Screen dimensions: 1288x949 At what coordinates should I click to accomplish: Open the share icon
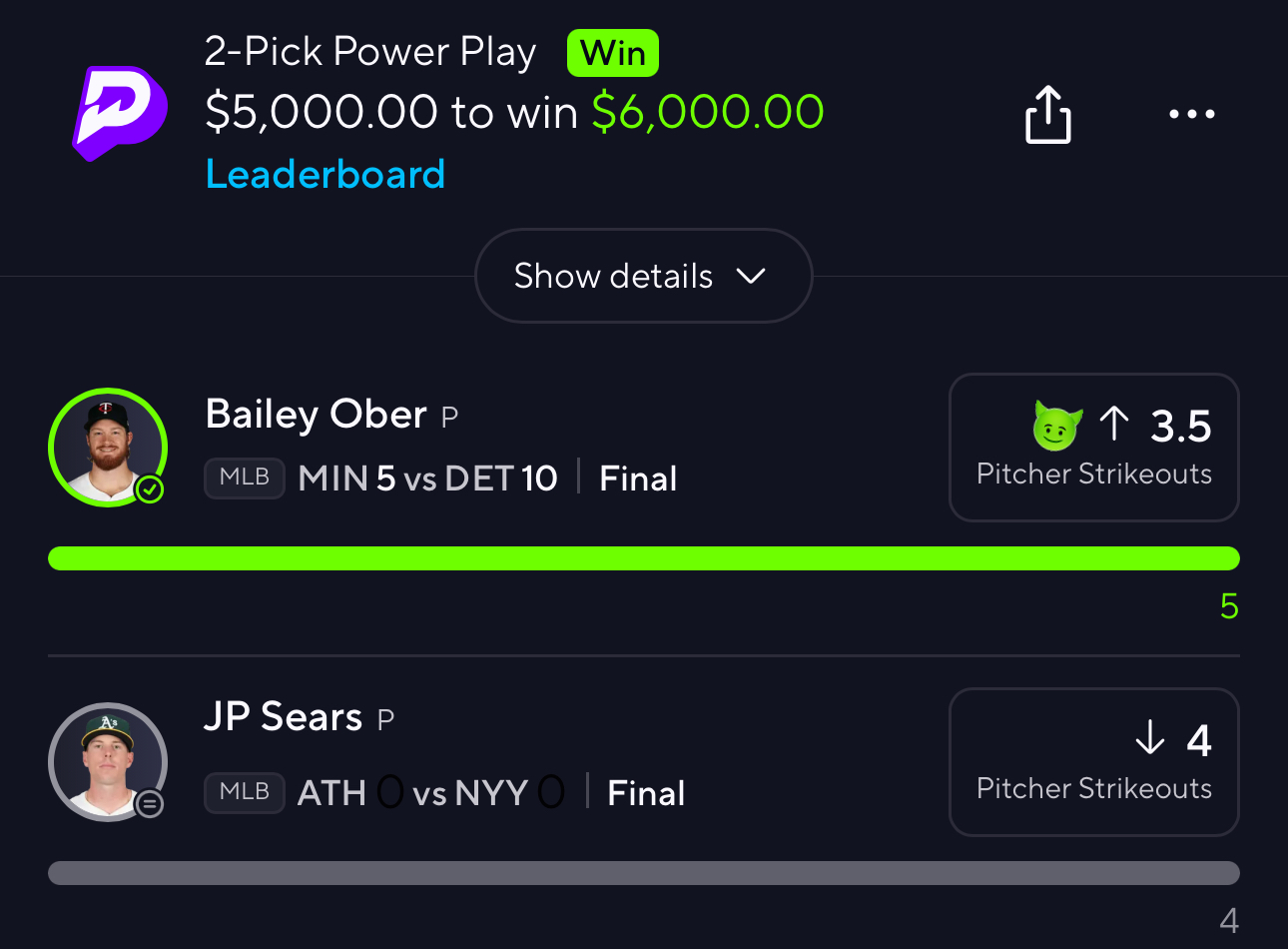[x=1047, y=115]
